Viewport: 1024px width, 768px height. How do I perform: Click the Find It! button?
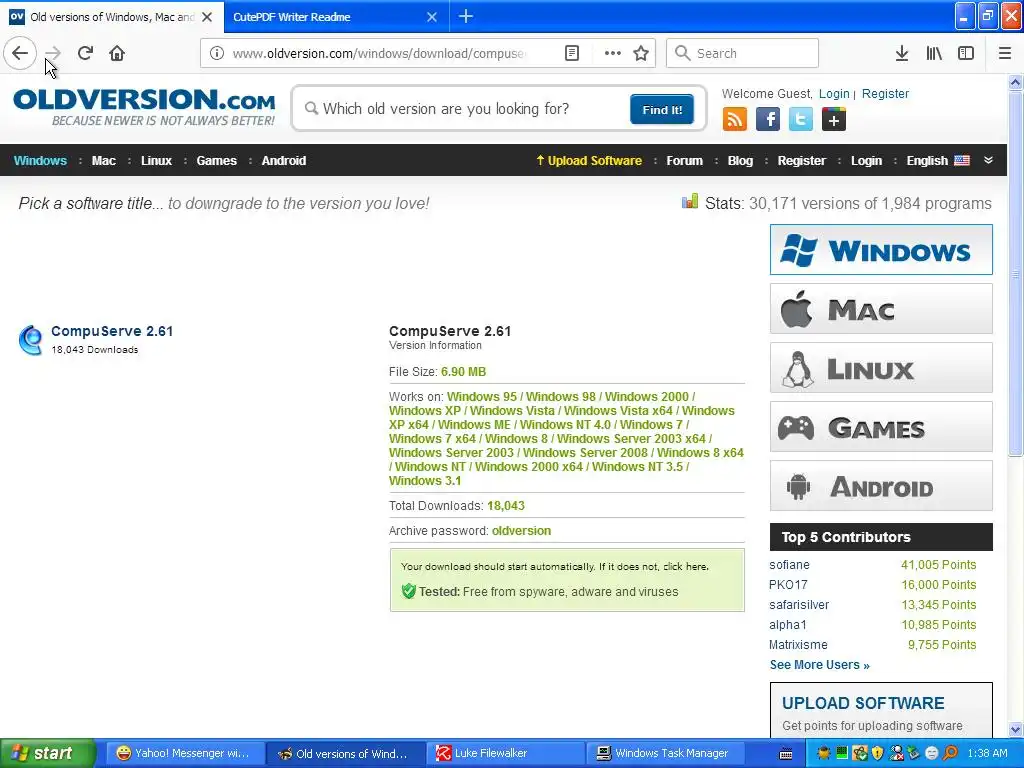tap(662, 109)
